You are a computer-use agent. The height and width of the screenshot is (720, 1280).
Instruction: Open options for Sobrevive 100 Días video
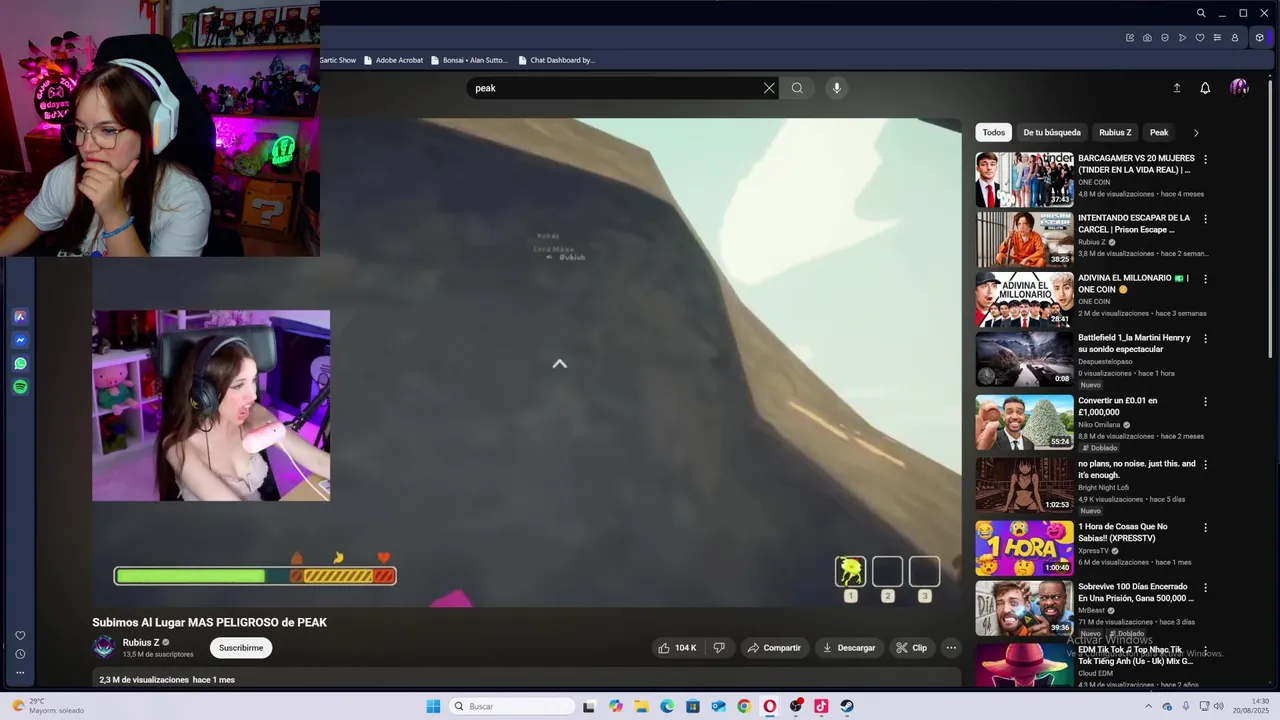(1205, 588)
